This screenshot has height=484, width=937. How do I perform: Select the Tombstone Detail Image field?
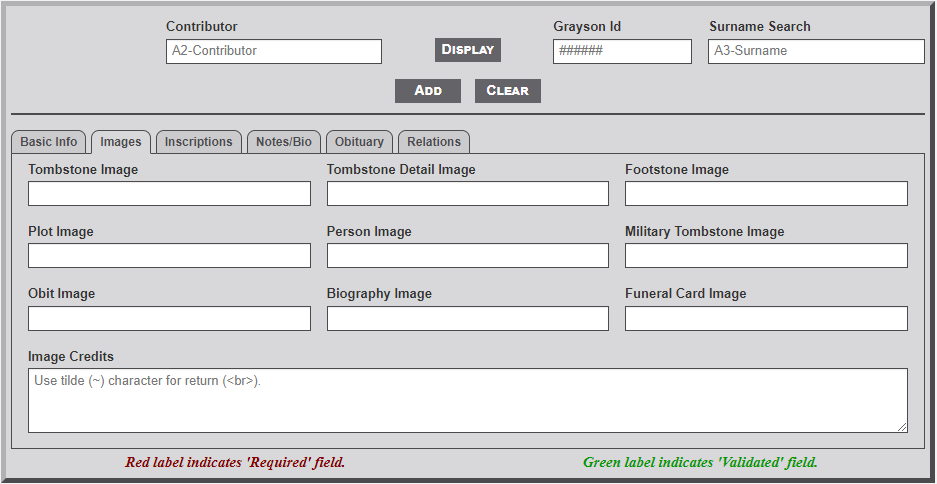coord(467,194)
